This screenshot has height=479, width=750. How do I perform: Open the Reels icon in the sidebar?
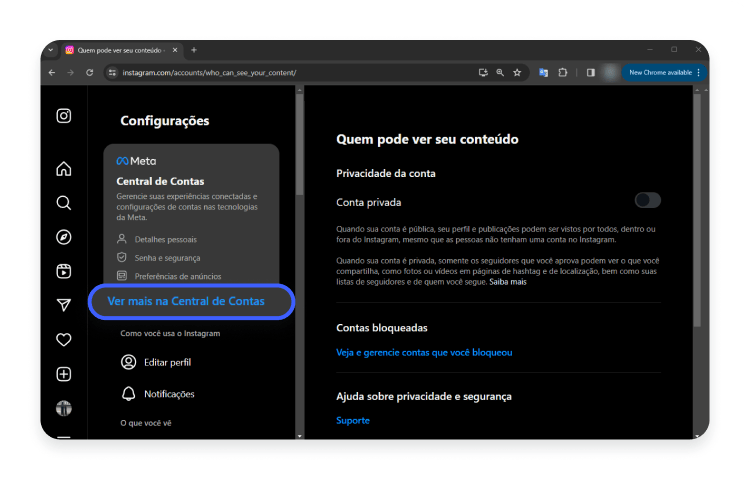(x=64, y=271)
